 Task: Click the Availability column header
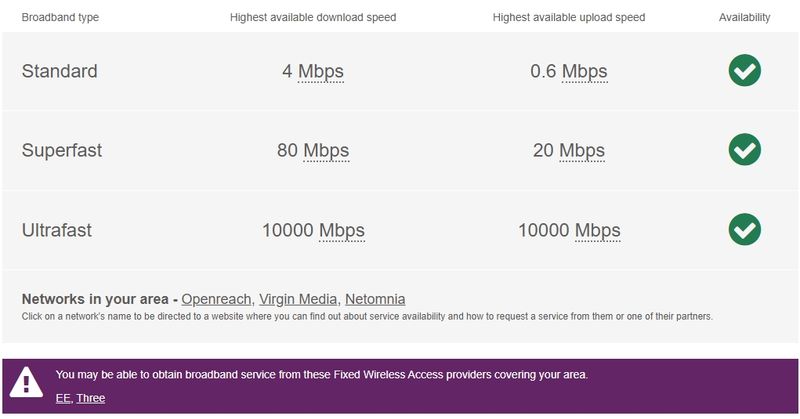744,18
